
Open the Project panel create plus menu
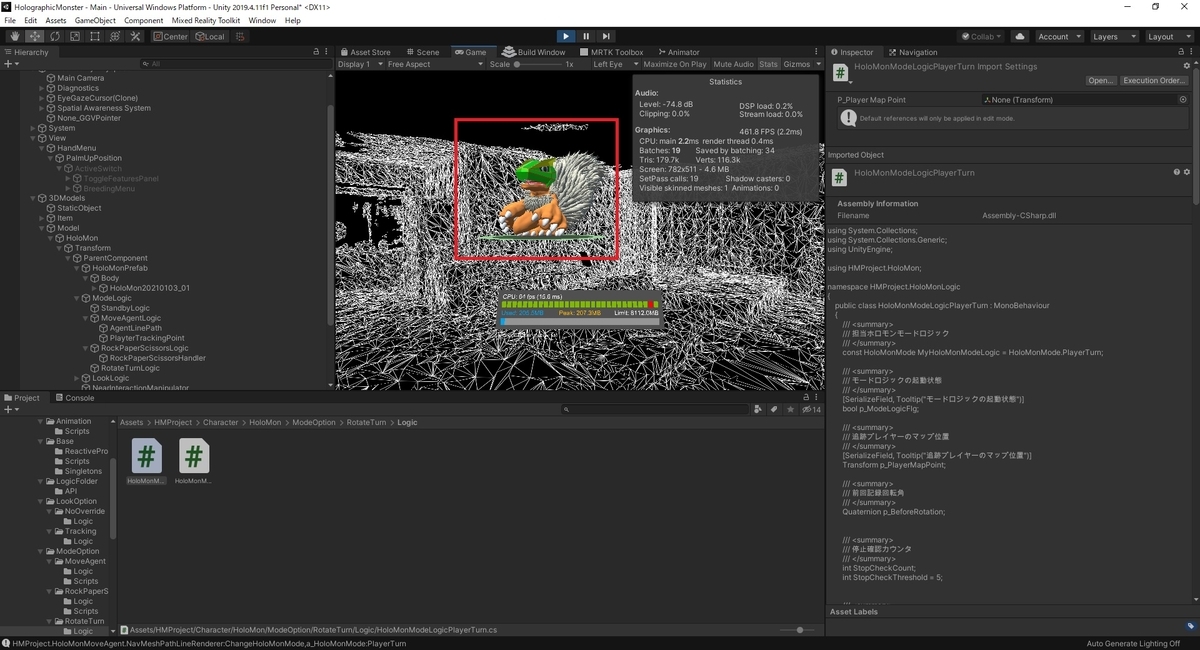[x=10, y=409]
